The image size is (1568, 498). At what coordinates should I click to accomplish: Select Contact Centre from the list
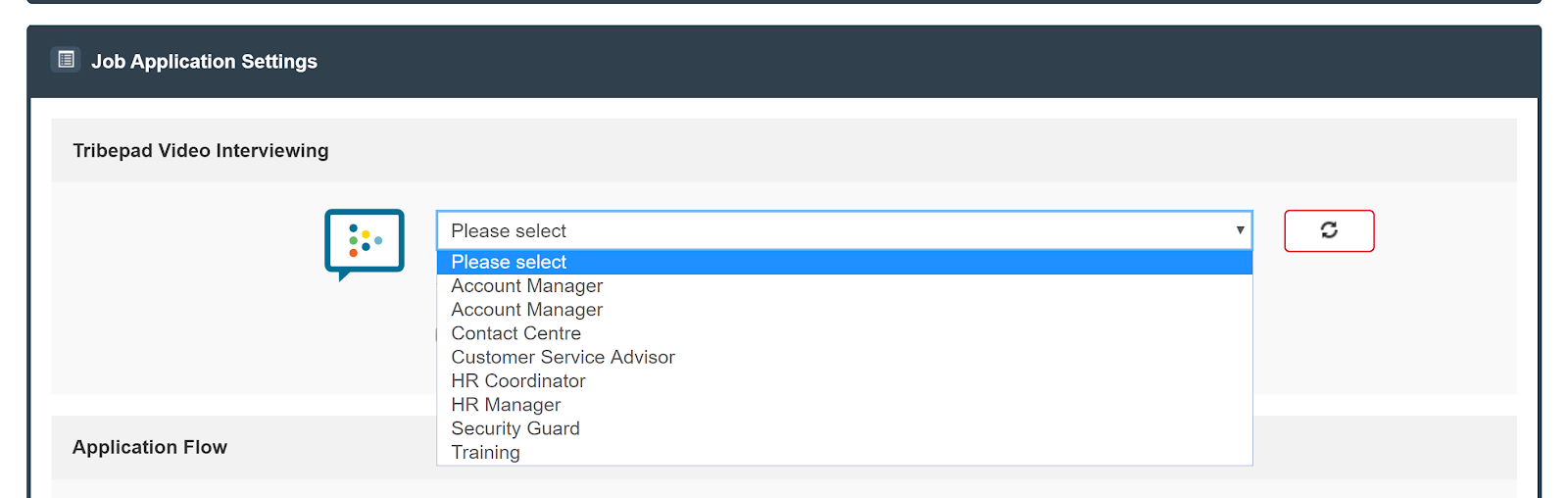click(x=844, y=333)
